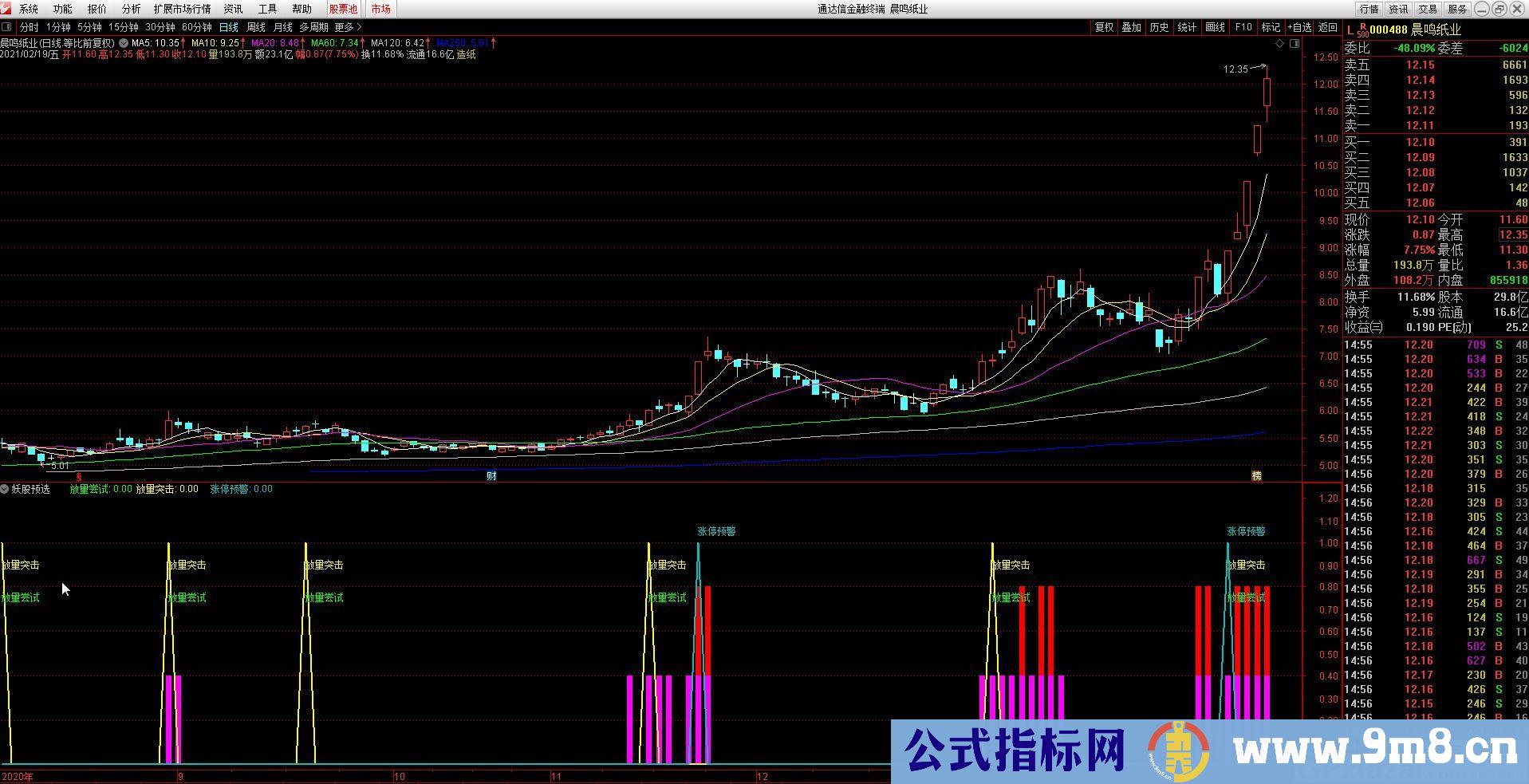
Task: Click the 2020年 label on time axis
Action: coord(17,776)
